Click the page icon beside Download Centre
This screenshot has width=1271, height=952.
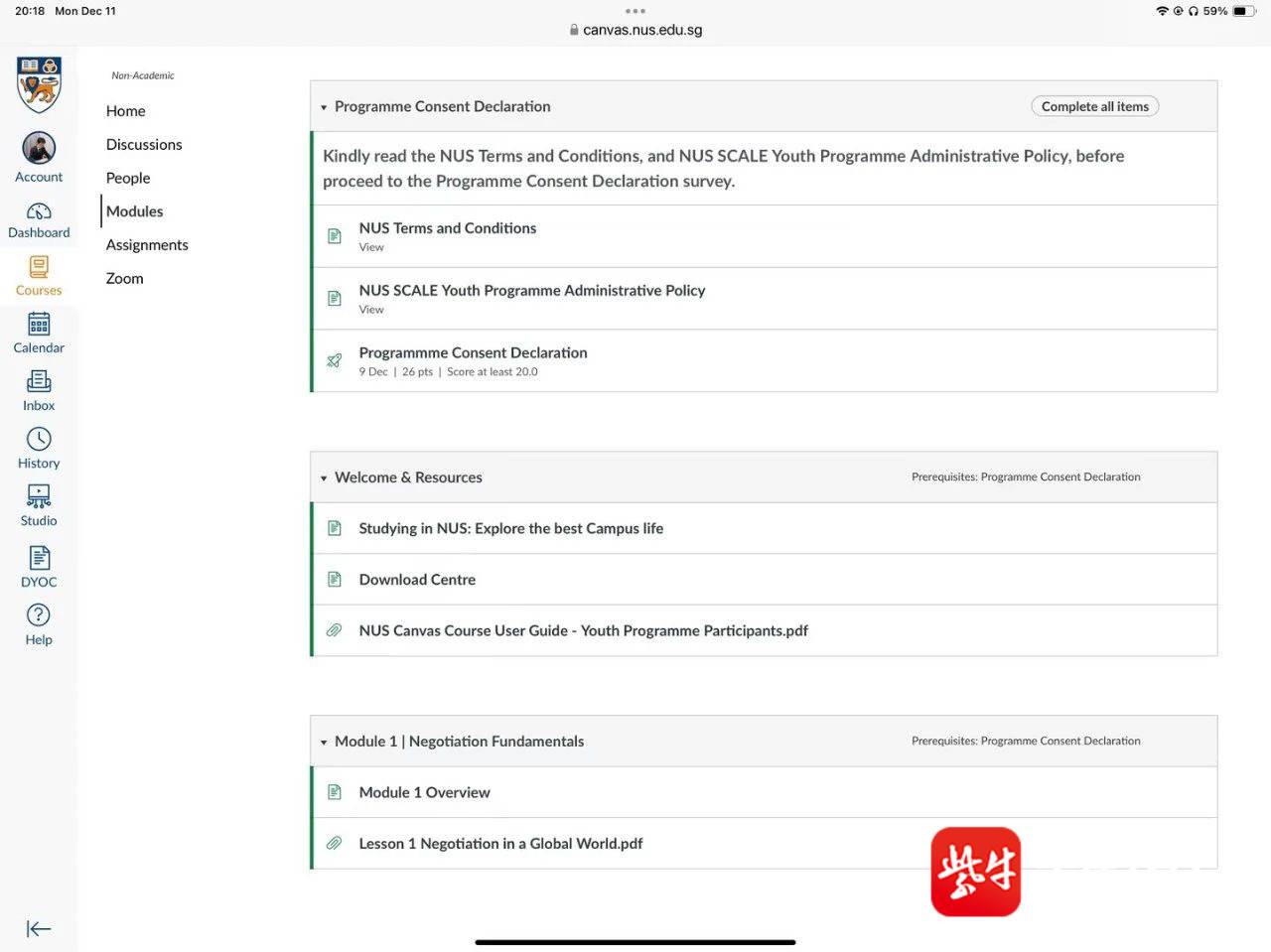[335, 579]
